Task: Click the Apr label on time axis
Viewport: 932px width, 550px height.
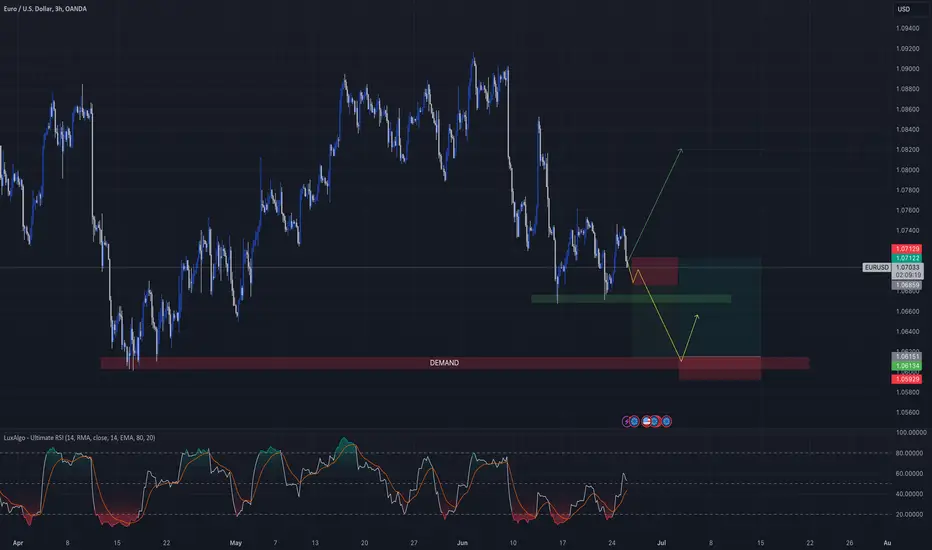Action: 18,543
